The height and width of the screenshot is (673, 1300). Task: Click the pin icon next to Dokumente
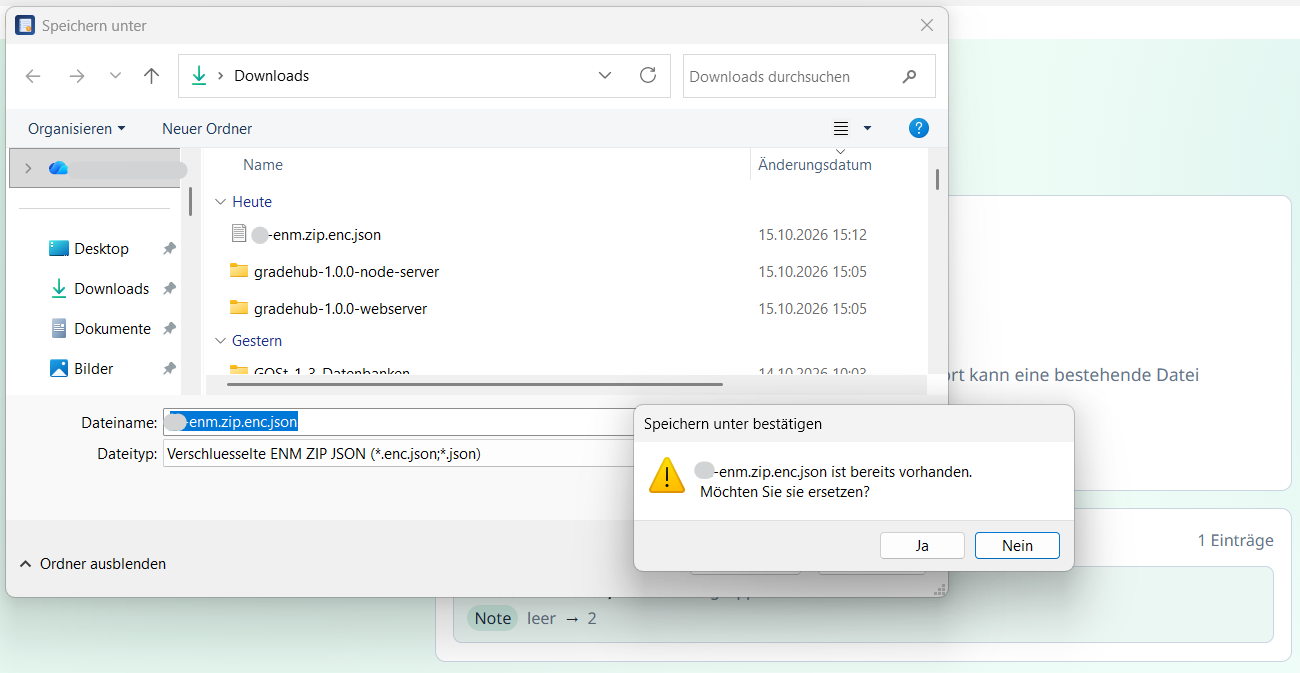[170, 329]
